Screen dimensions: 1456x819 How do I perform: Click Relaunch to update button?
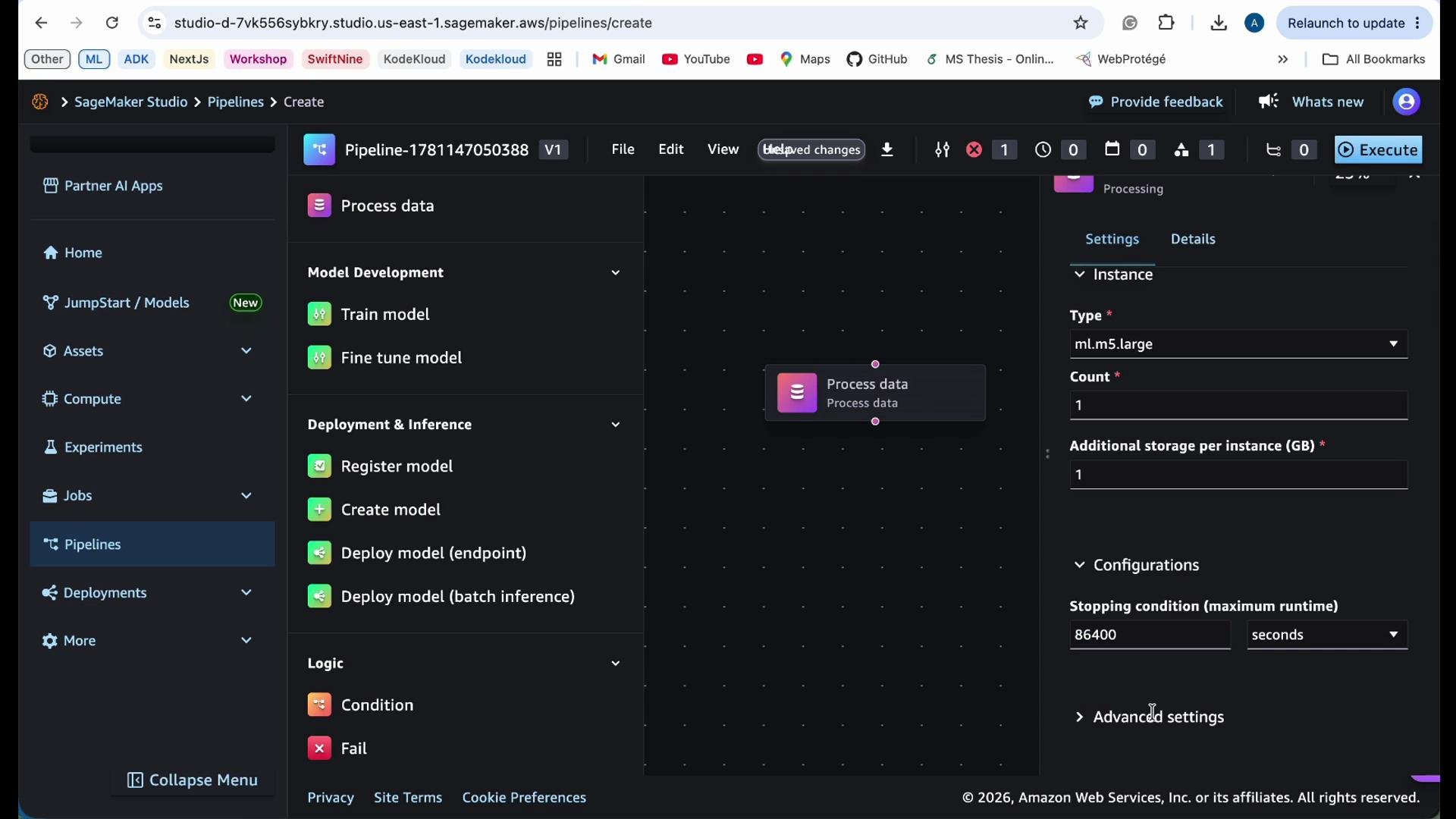click(1355, 23)
